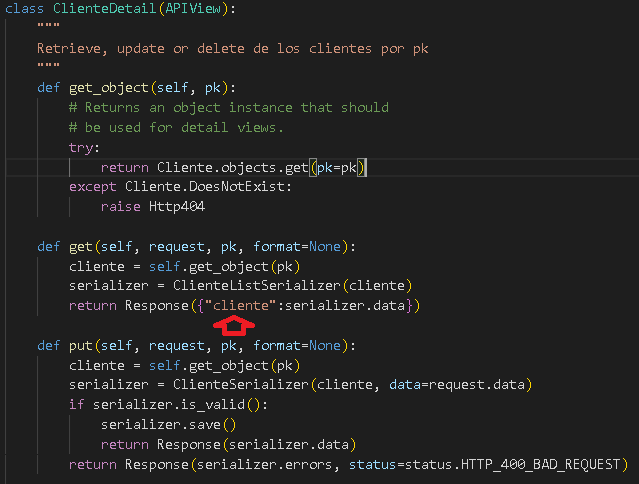
Task: Click the get_object method name in its def line
Action: pyautogui.click(x=109, y=88)
